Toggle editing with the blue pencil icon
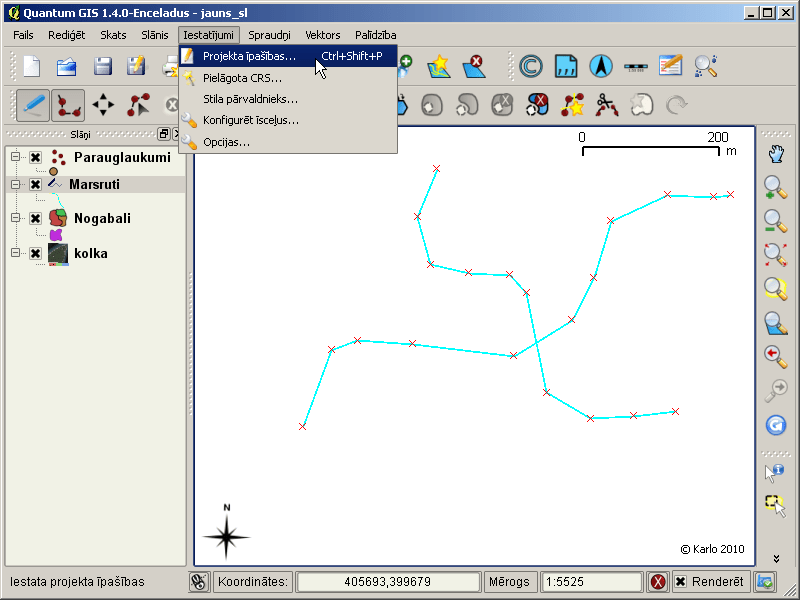The image size is (800, 600). point(33,105)
